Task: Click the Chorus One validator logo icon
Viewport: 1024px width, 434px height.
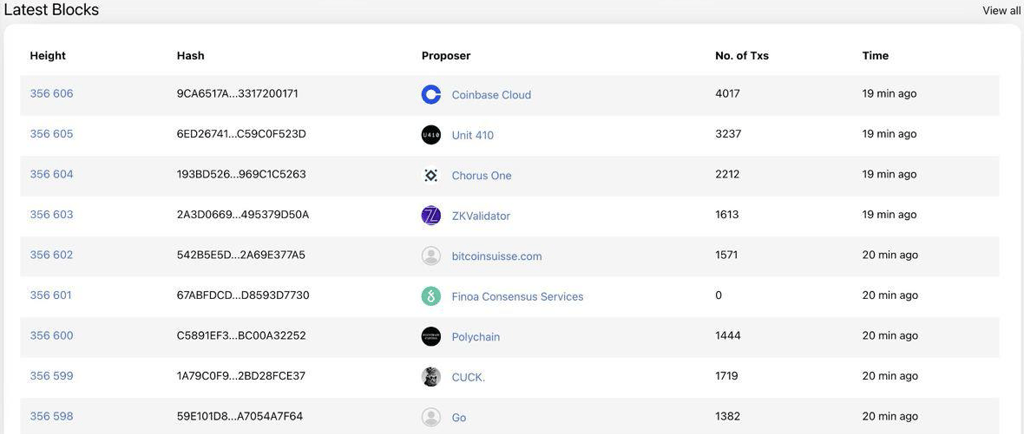Action: [431, 175]
